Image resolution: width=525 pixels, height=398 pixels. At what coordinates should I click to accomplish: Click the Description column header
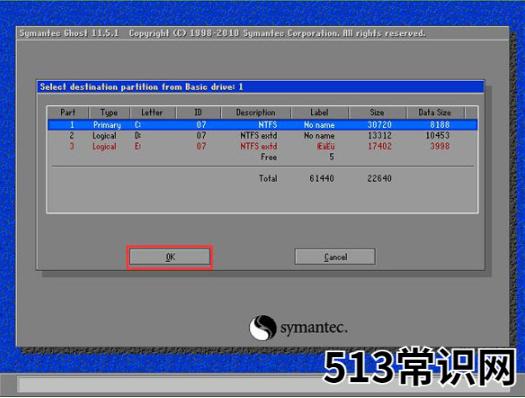[x=256, y=112]
